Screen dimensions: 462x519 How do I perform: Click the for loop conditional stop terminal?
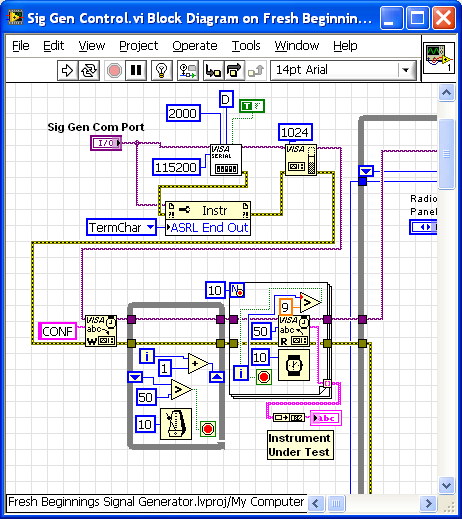[264, 377]
